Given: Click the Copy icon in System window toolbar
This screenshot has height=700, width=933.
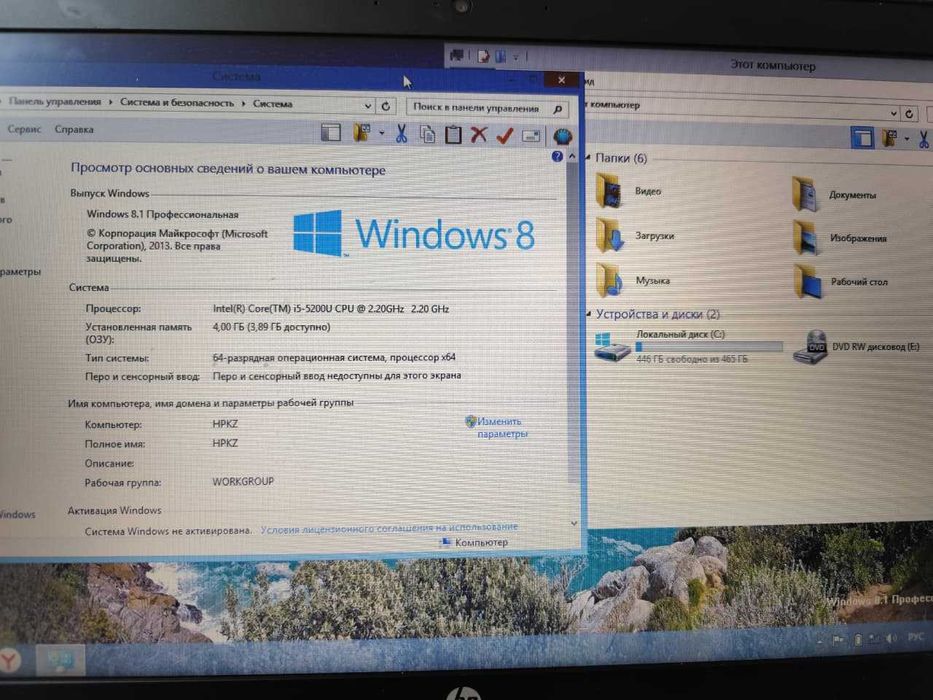Looking at the screenshot, I should coord(427,135).
